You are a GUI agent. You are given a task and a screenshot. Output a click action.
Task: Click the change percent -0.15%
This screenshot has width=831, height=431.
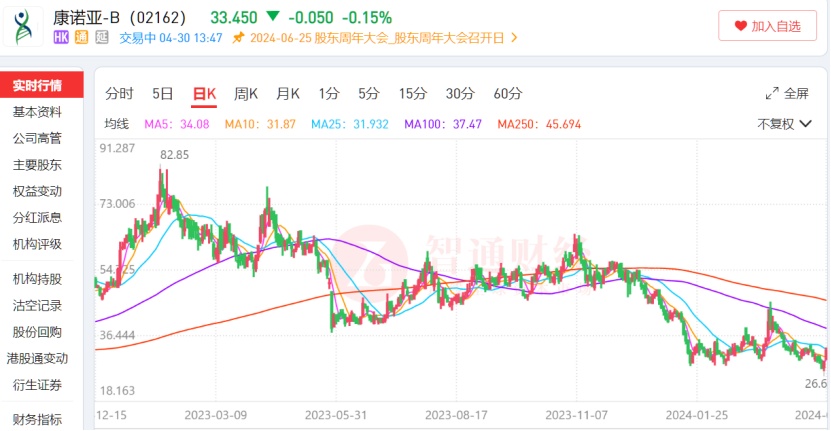[367, 17]
